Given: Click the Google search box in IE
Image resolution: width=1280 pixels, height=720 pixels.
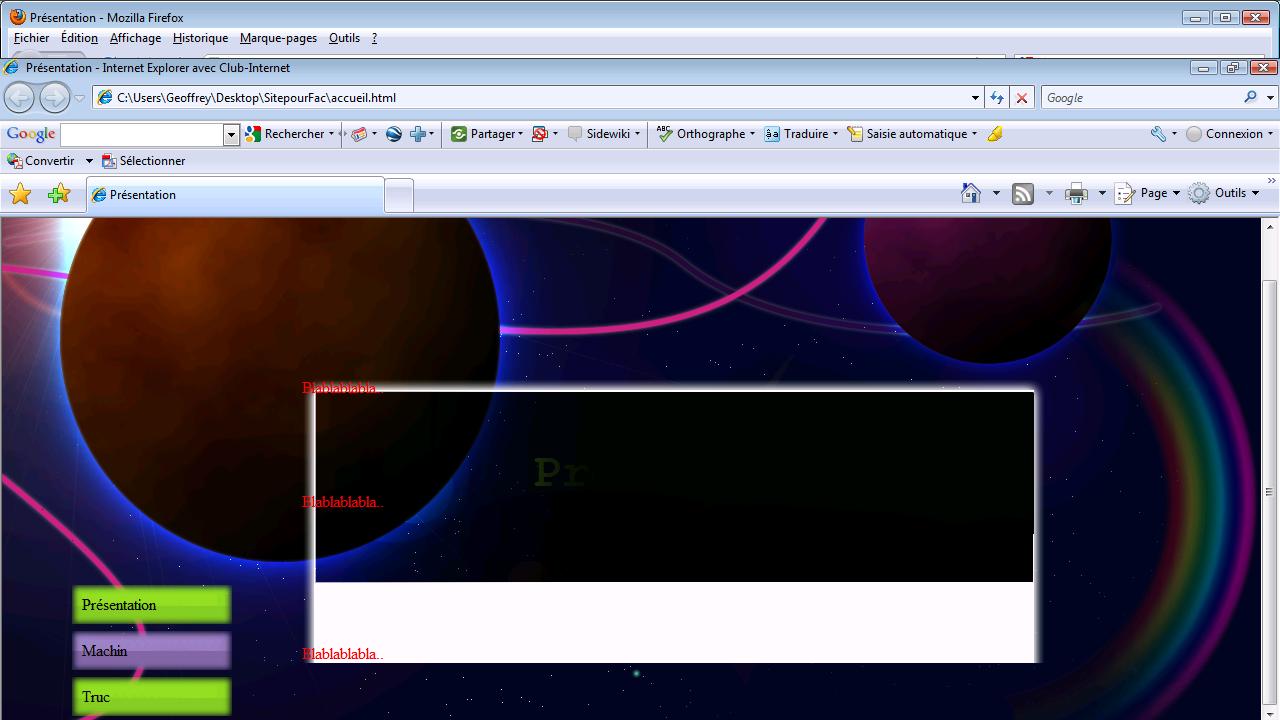Looking at the screenshot, I should (x=1139, y=98).
